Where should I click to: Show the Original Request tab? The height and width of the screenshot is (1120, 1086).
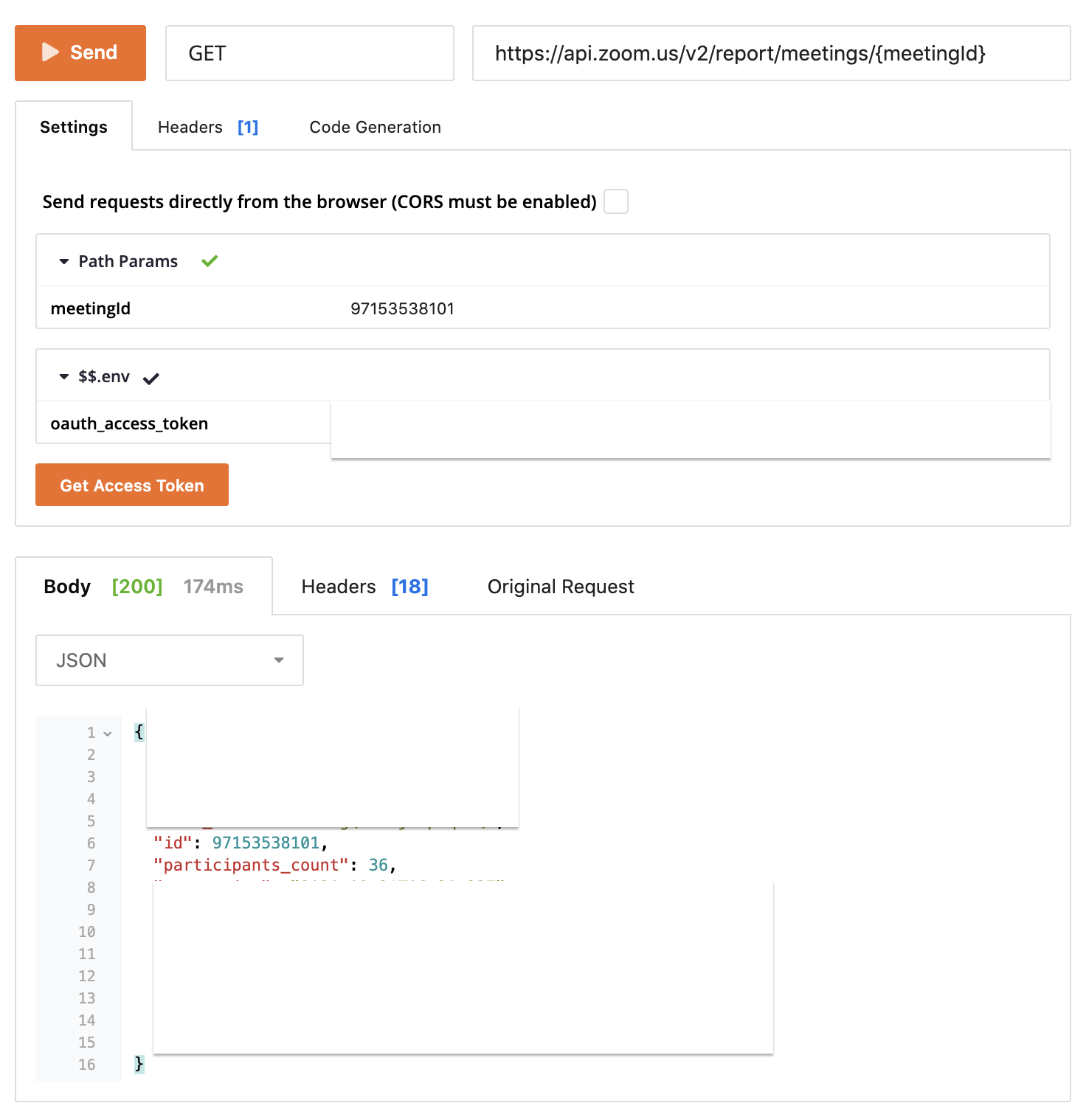[x=561, y=587]
